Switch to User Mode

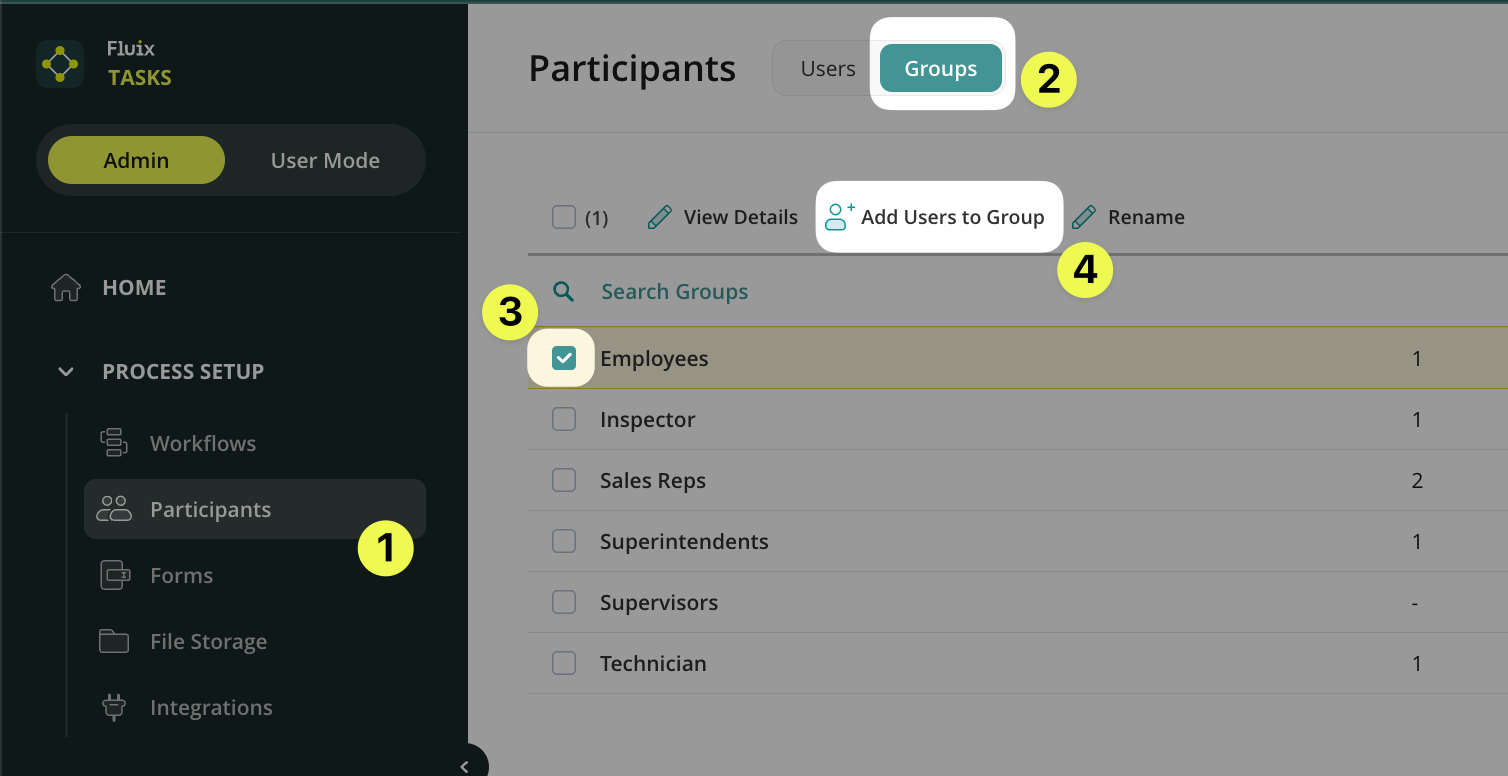click(325, 160)
